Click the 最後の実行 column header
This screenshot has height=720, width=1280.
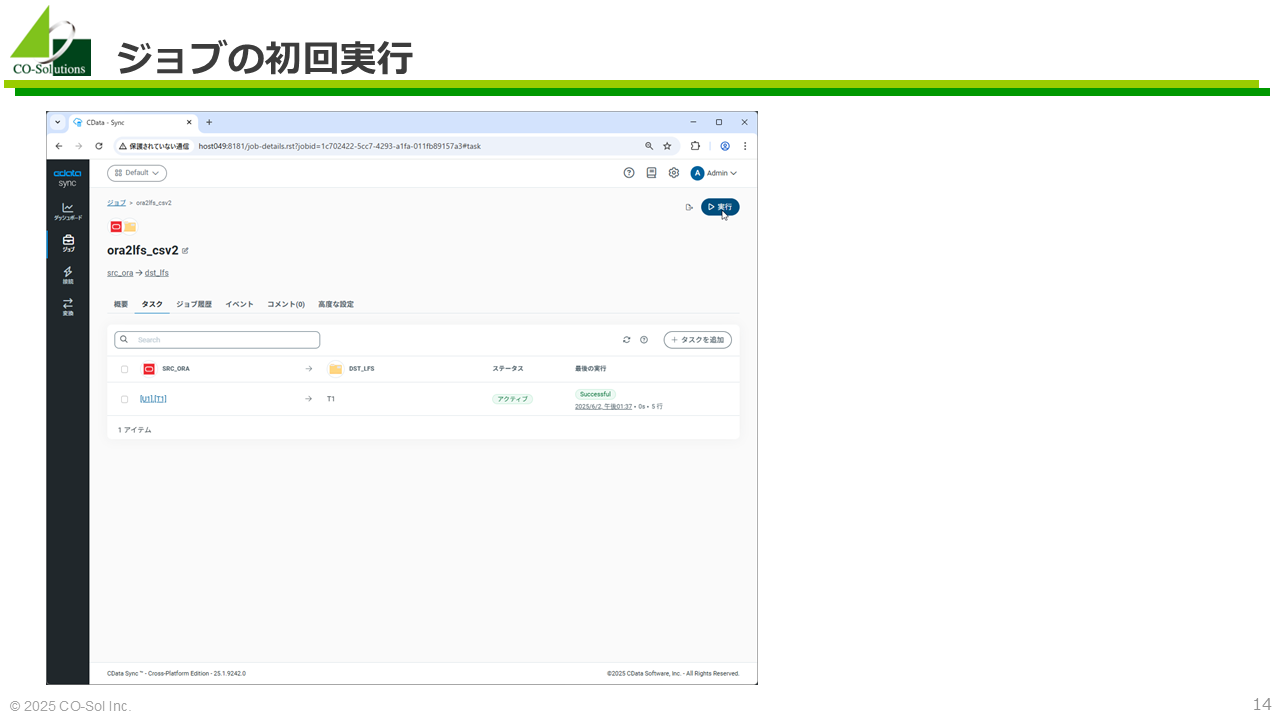pos(591,369)
